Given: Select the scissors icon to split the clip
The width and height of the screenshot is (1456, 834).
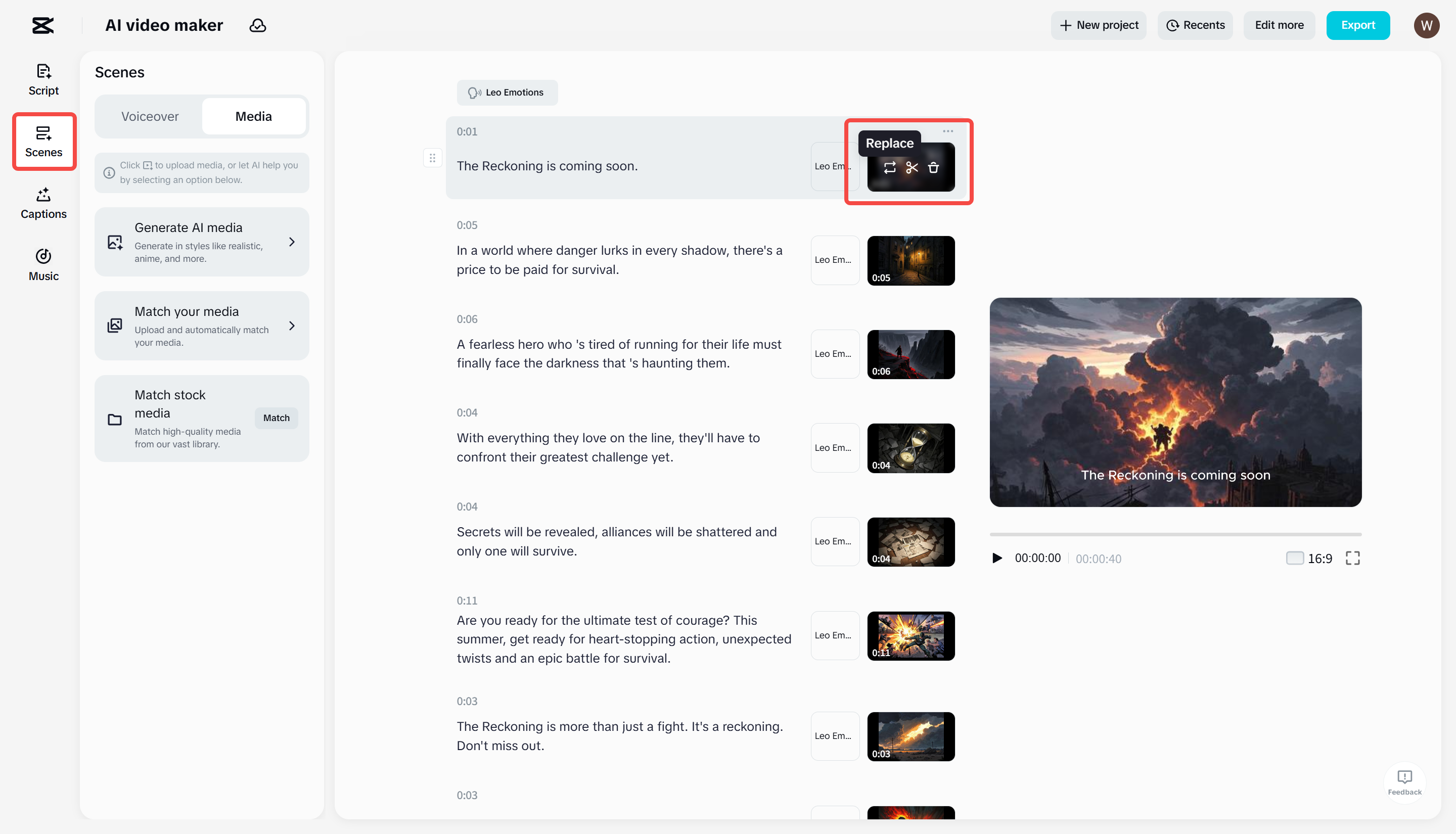Looking at the screenshot, I should [912, 167].
